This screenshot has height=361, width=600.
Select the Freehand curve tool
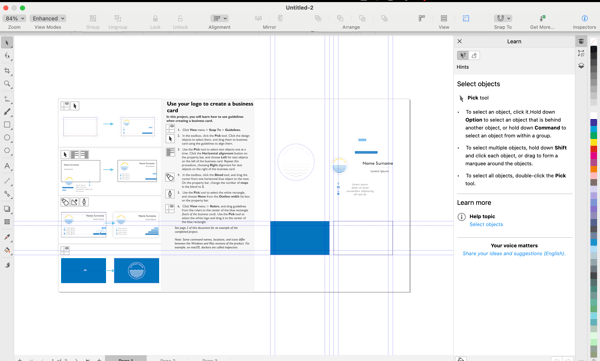coord(7,99)
